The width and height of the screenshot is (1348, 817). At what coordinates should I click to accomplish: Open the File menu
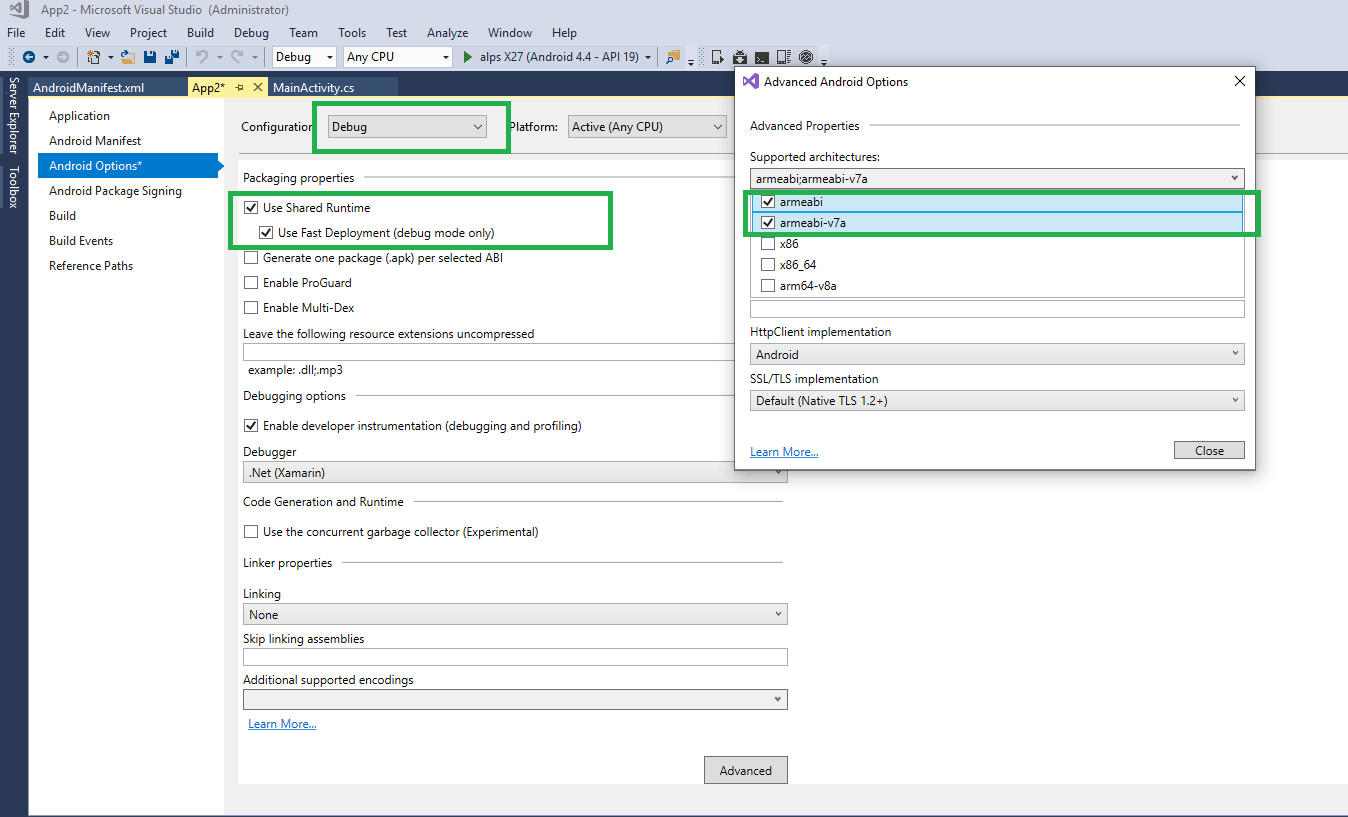click(16, 33)
